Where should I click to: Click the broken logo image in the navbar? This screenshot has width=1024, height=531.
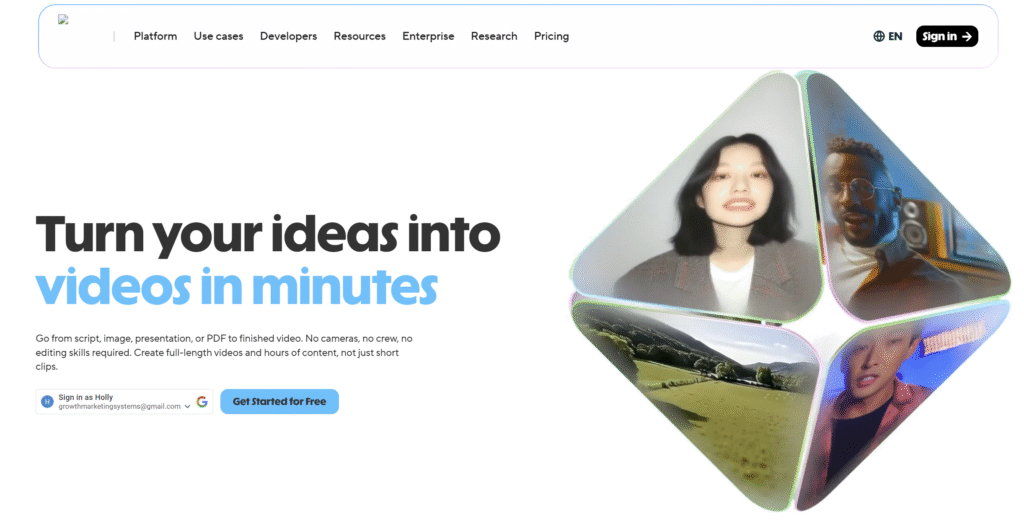click(x=63, y=20)
